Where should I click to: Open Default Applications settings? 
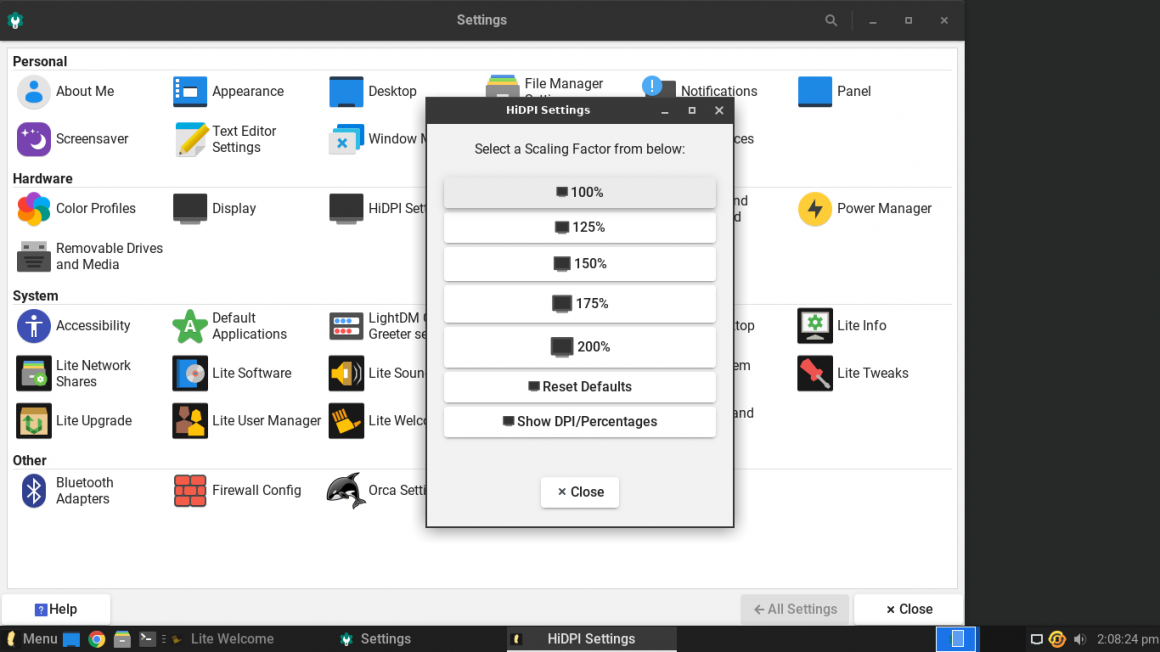[x=245, y=325]
